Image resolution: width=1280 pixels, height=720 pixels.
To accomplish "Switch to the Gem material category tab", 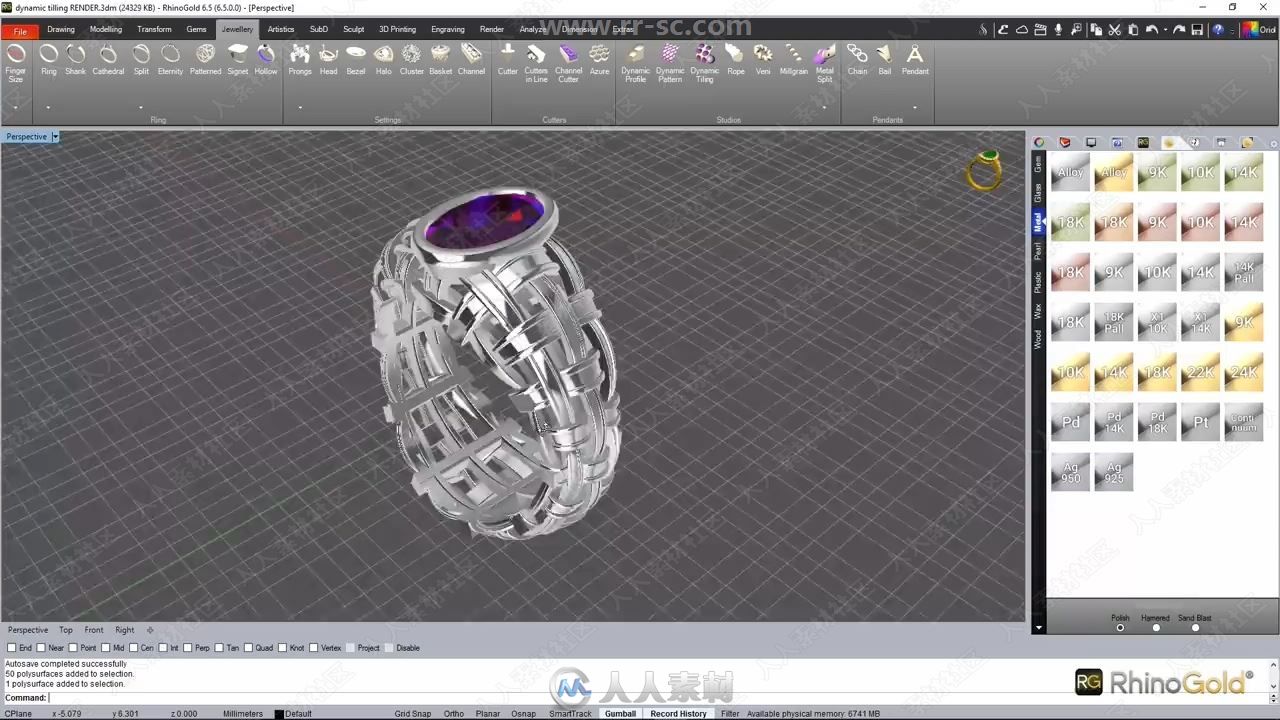I will point(1038,163).
